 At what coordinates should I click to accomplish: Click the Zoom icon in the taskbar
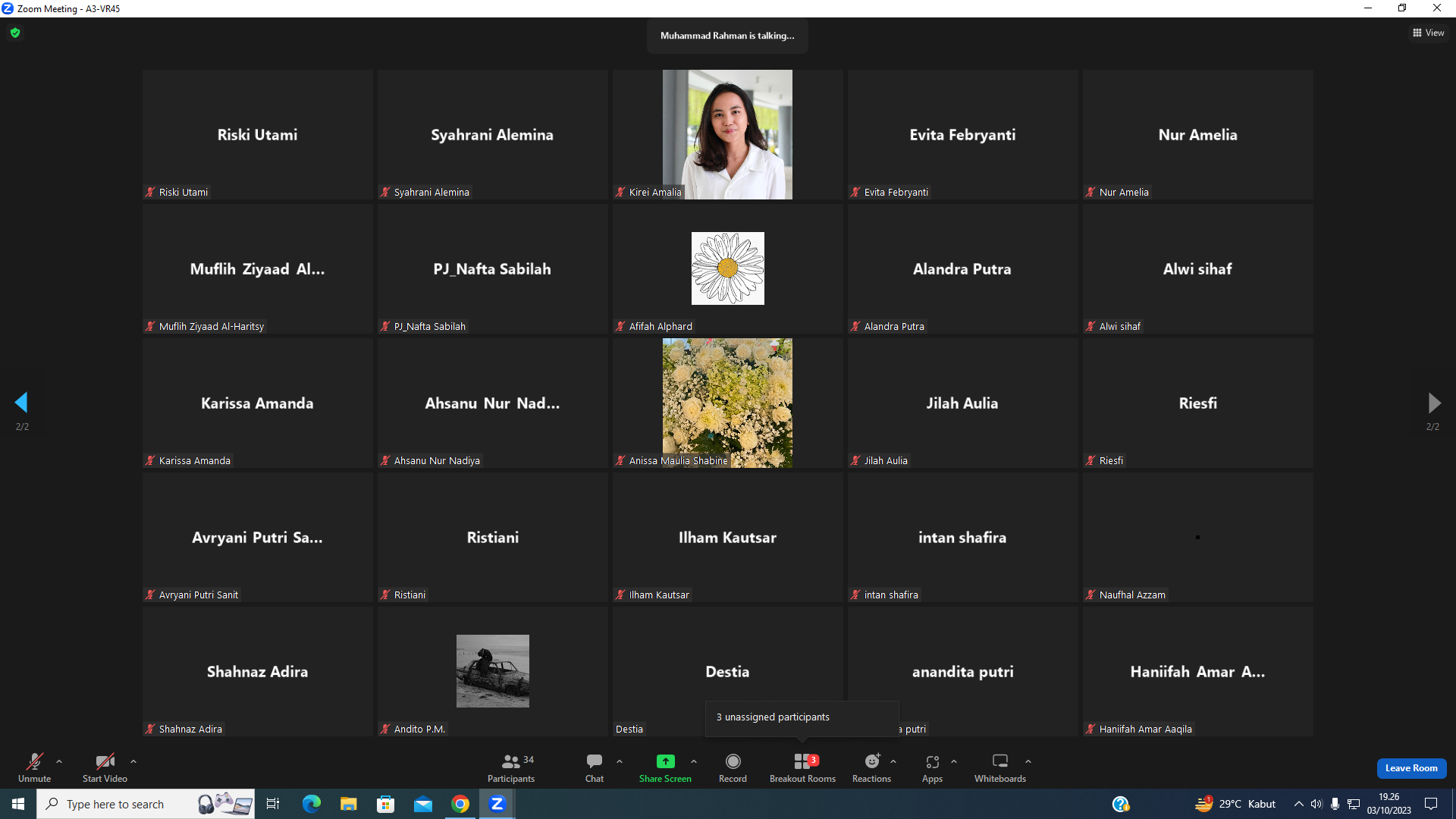pyautogui.click(x=497, y=804)
